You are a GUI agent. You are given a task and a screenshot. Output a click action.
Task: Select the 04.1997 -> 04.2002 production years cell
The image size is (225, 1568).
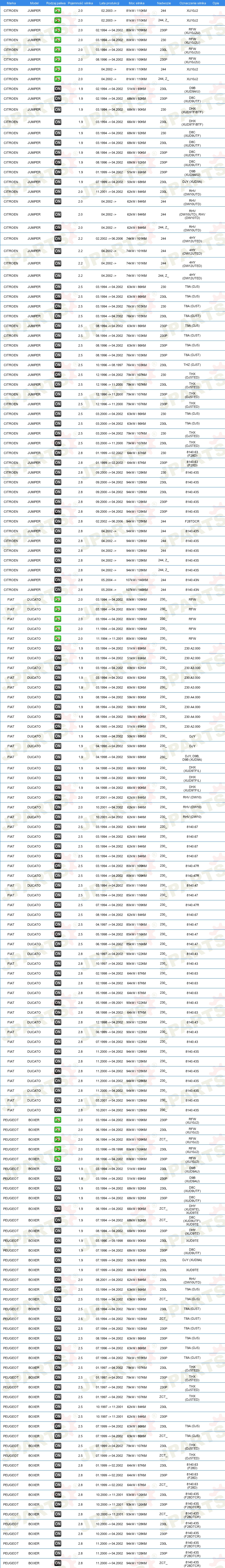pyautogui.click(x=108, y=925)
